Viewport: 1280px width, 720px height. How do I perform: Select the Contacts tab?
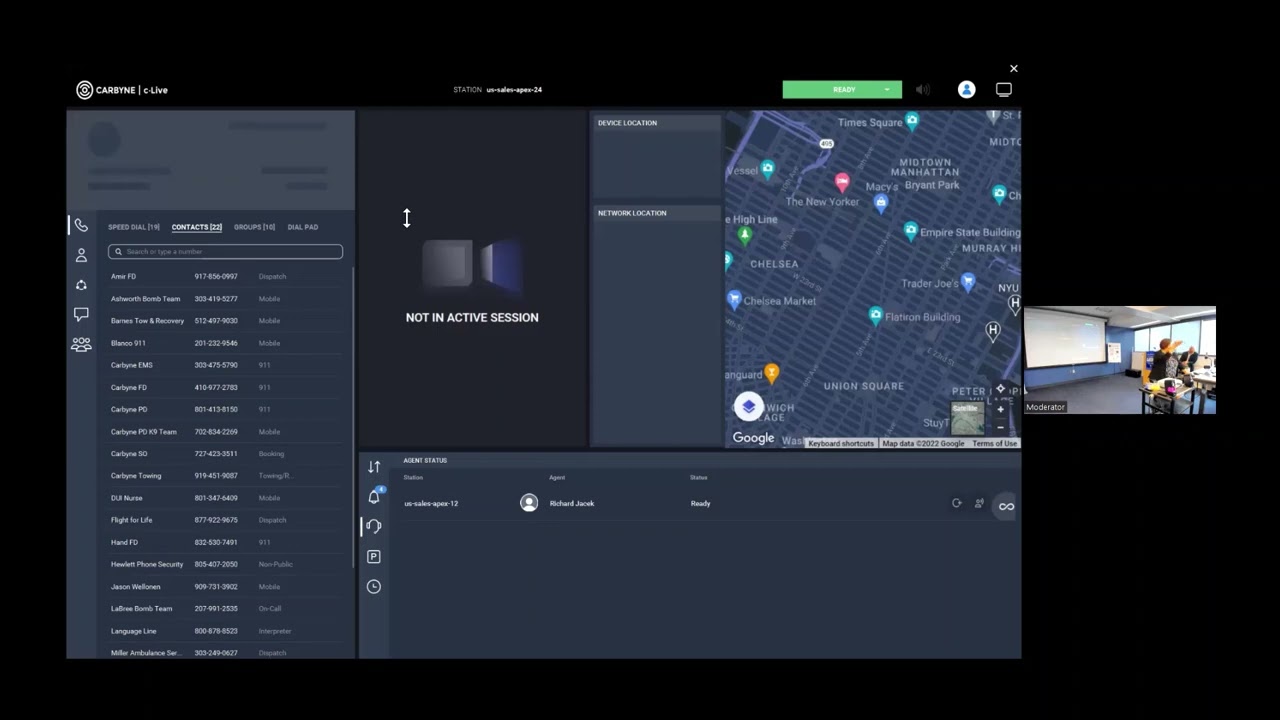(x=197, y=227)
